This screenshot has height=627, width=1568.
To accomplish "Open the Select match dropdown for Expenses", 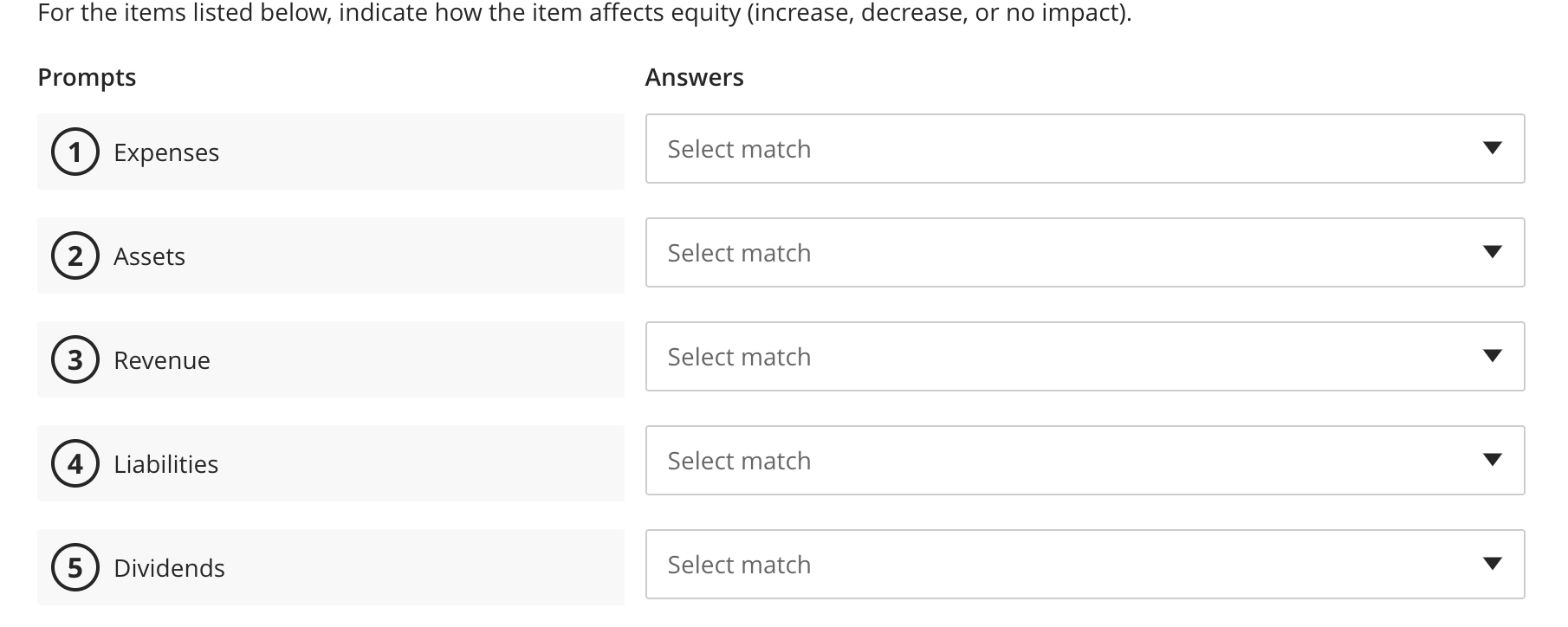I will coord(1085,148).
